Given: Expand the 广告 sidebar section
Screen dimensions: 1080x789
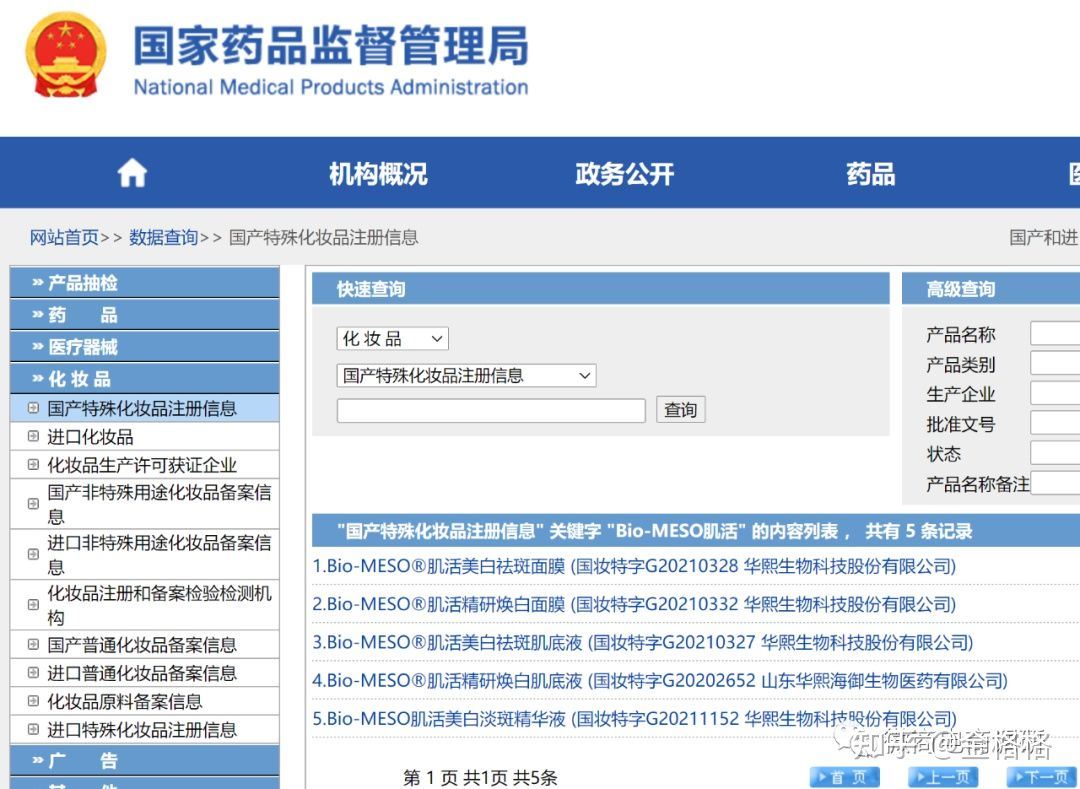Looking at the screenshot, I should (145, 761).
